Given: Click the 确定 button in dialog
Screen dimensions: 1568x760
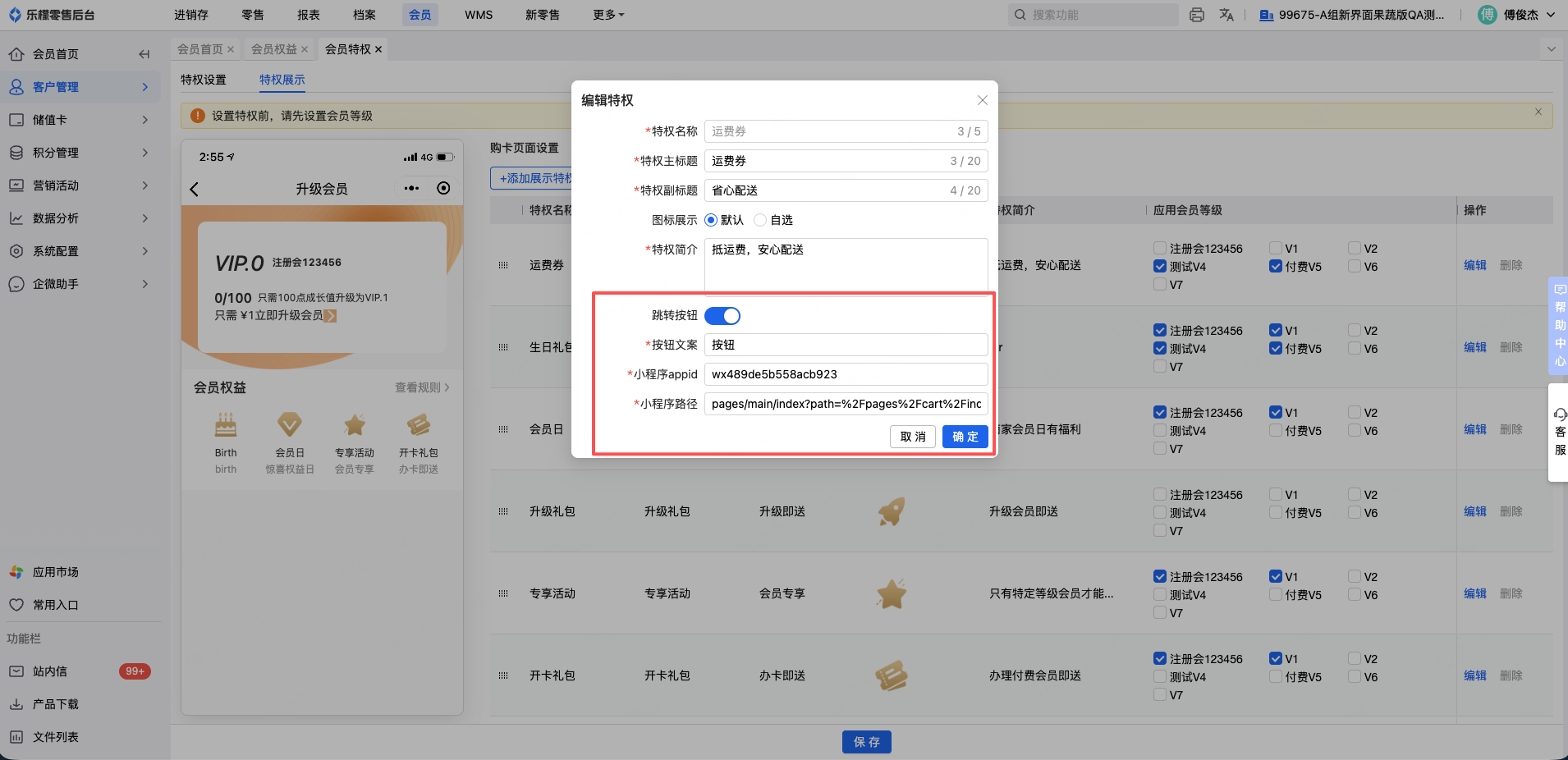Looking at the screenshot, I should 965,437.
